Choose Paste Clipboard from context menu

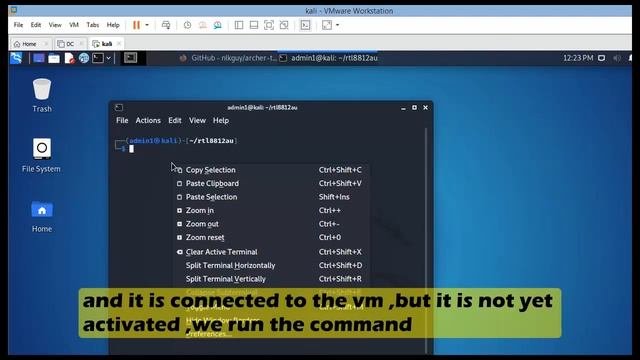click(270, 183)
